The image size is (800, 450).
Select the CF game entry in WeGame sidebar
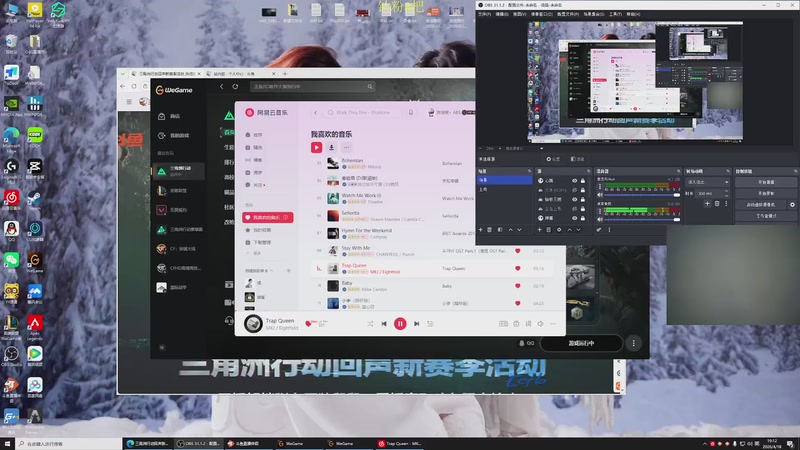pos(177,249)
